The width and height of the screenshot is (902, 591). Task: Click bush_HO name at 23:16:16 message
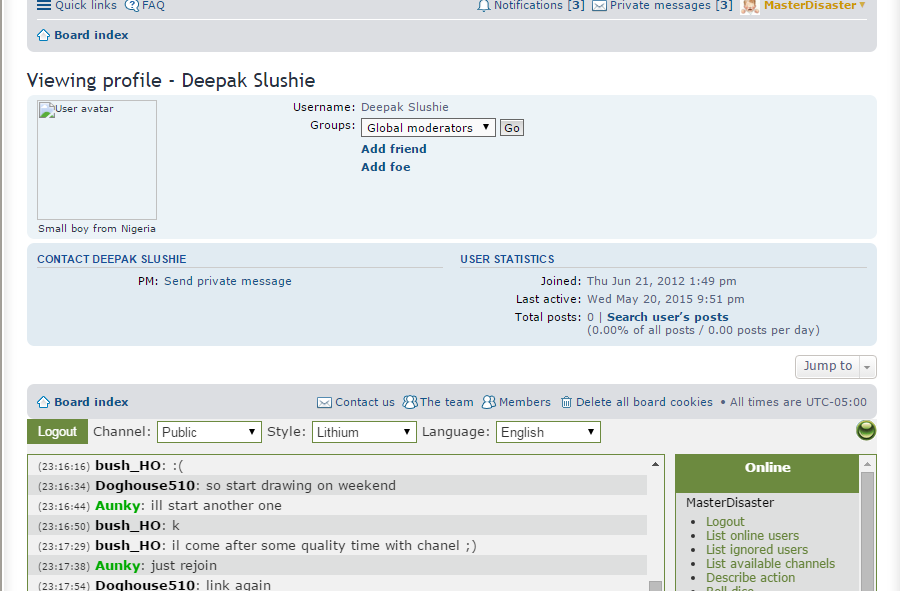(x=128, y=466)
